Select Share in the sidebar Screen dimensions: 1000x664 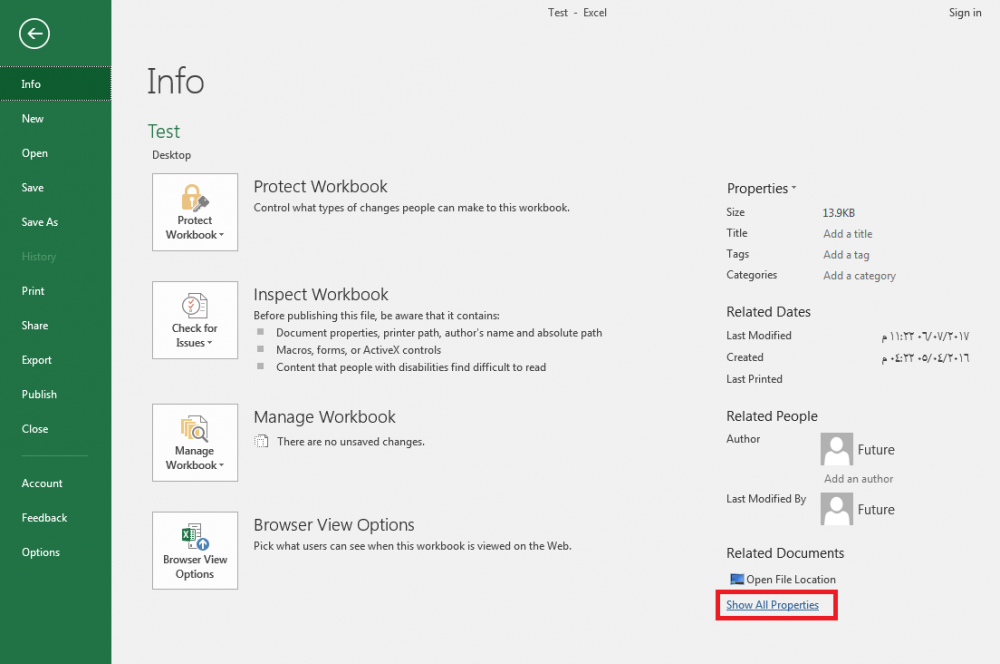[55, 325]
